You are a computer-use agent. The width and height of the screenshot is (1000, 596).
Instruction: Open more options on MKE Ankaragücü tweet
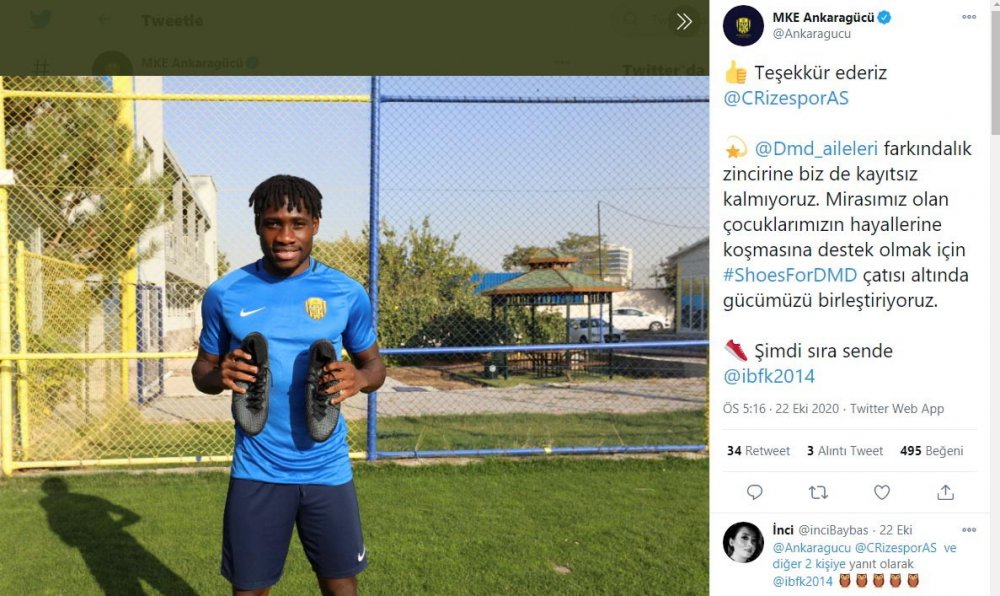pyautogui.click(x=969, y=17)
